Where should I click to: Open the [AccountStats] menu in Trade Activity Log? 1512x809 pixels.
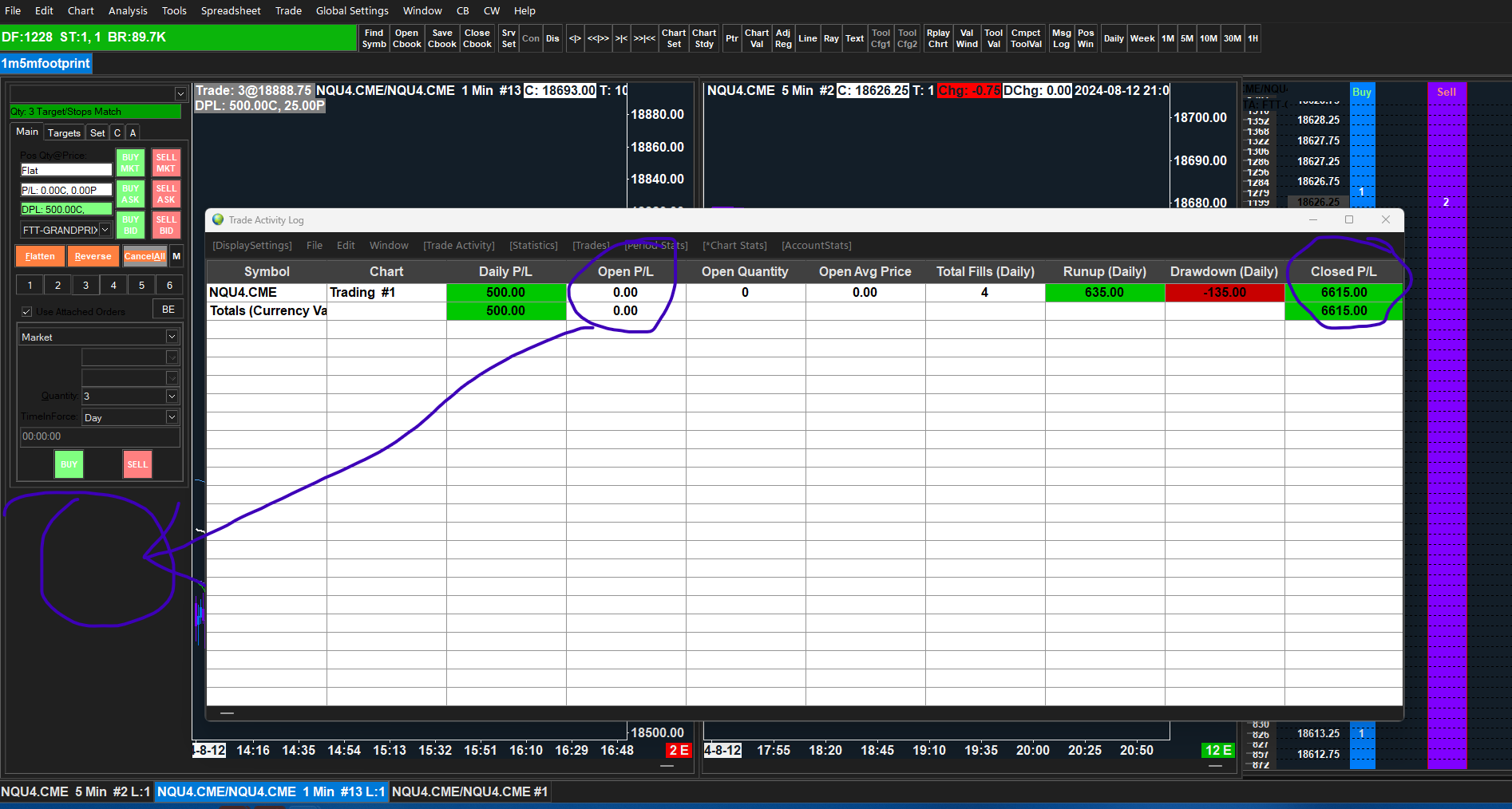point(817,246)
